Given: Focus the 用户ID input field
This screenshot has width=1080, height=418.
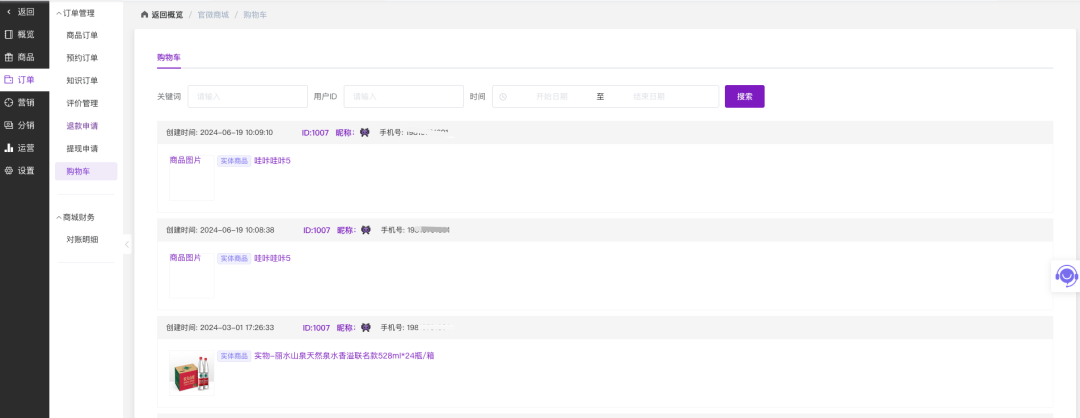Looking at the screenshot, I should pos(404,96).
